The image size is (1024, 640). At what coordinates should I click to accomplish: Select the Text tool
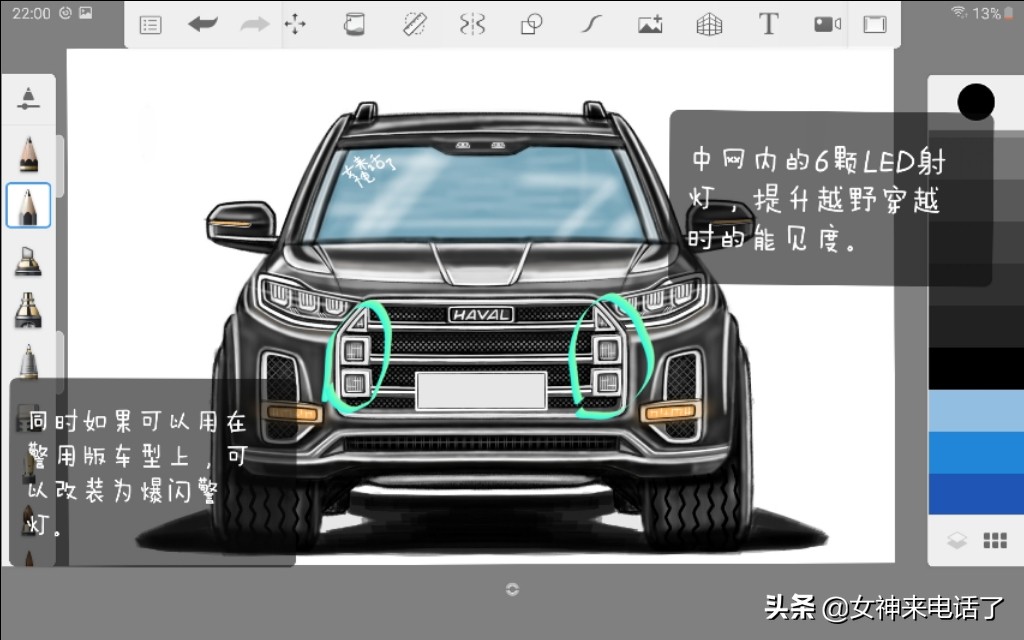coord(768,25)
